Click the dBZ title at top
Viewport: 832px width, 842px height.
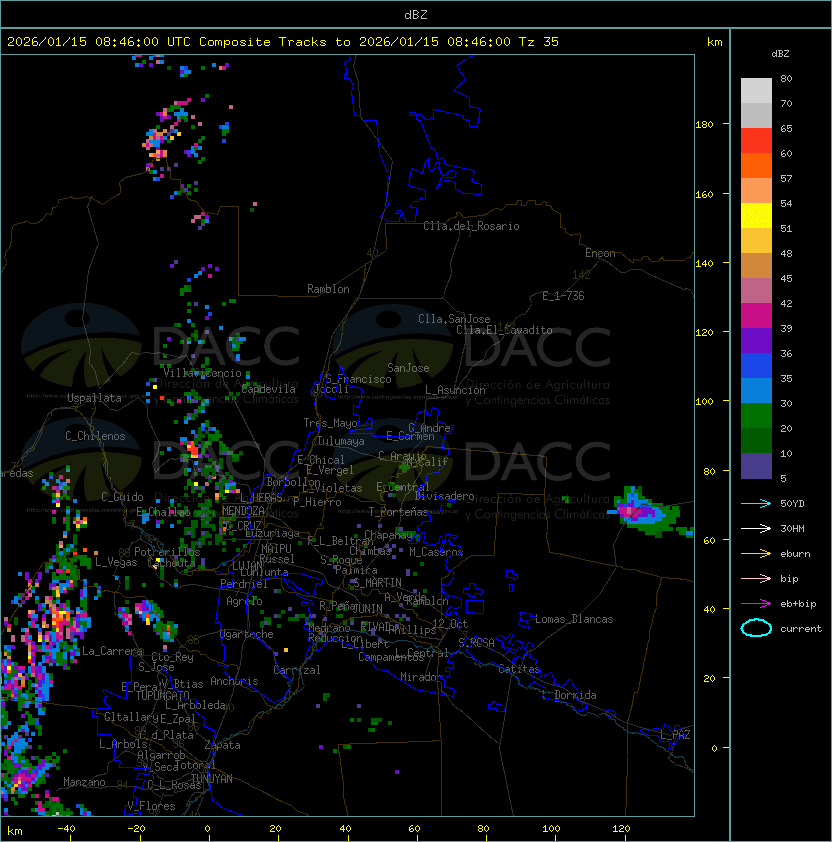tap(415, 14)
